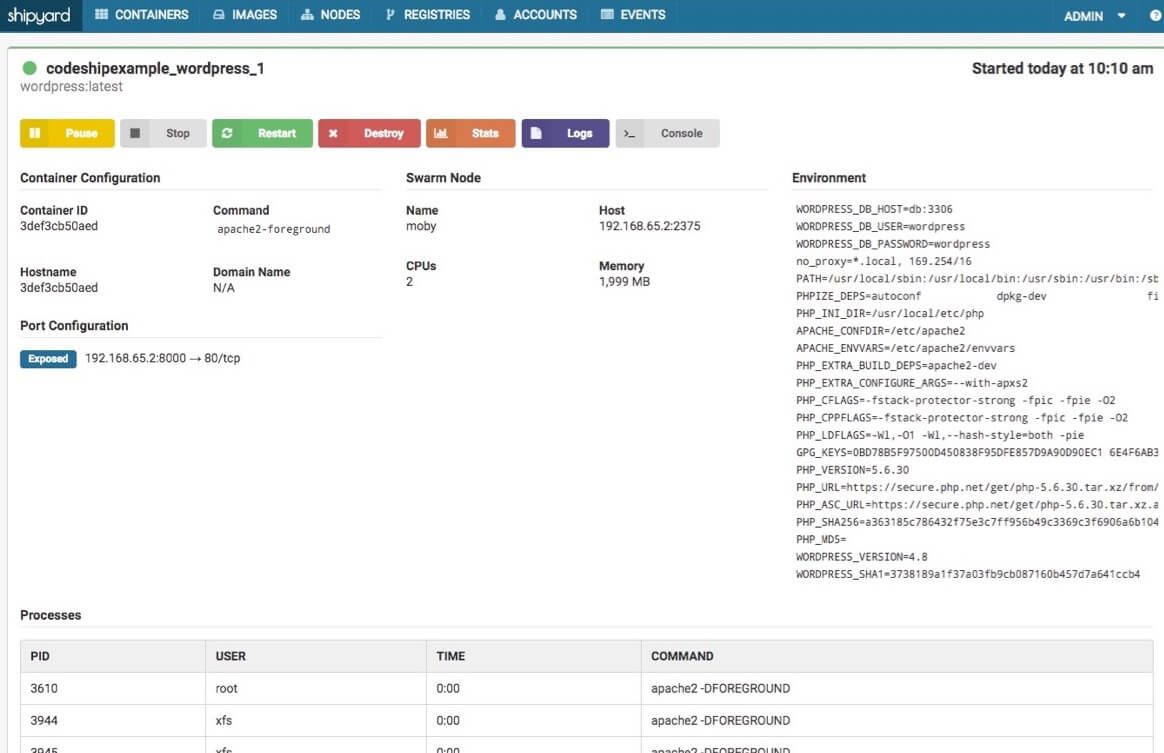This screenshot has width=1164, height=753.
Task: Click the WORDPRESS_DB_USER=wordpress environment line
Action: point(880,226)
